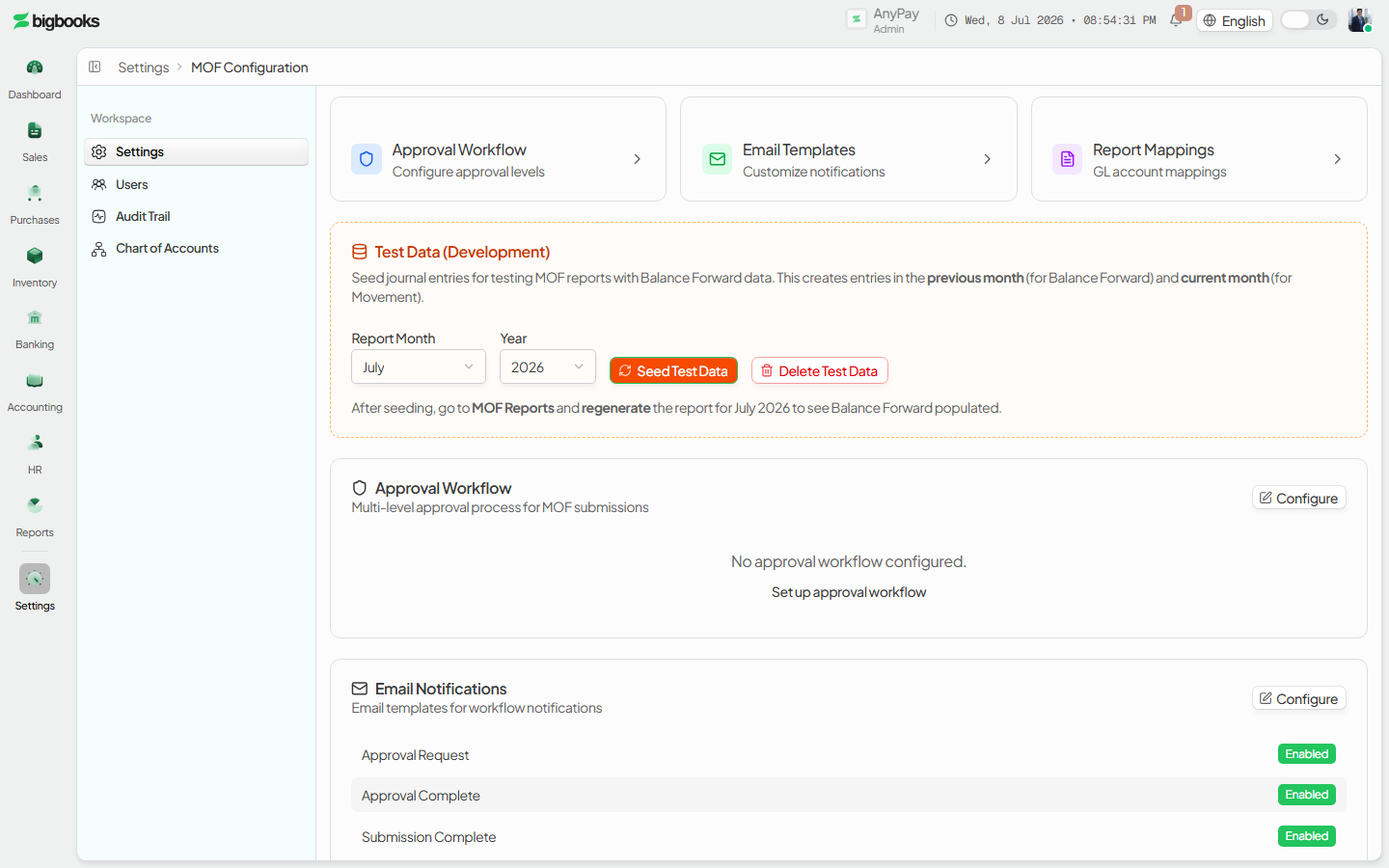Image resolution: width=1389 pixels, height=868 pixels.
Task: Click the envelope icon beside Email Notifications heading
Action: pyautogui.click(x=360, y=689)
